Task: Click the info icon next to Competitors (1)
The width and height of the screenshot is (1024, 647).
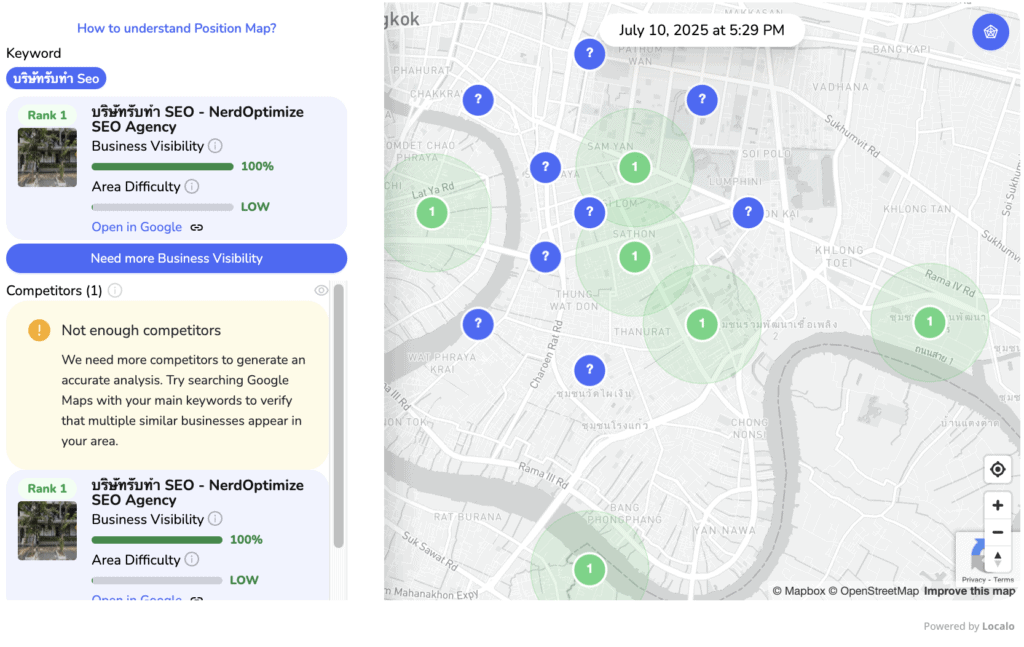Action: click(x=115, y=291)
